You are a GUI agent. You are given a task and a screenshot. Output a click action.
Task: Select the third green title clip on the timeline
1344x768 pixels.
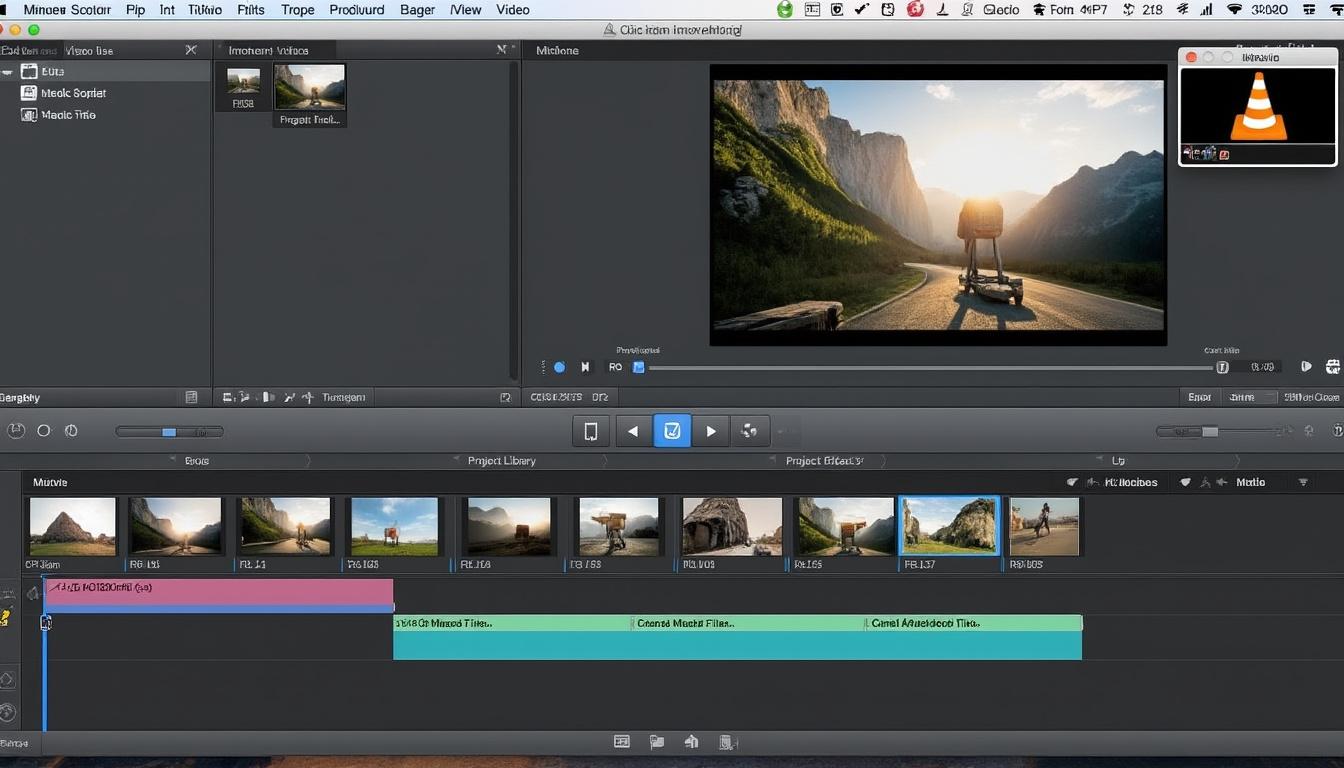pyautogui.click(x=974, y=637)
